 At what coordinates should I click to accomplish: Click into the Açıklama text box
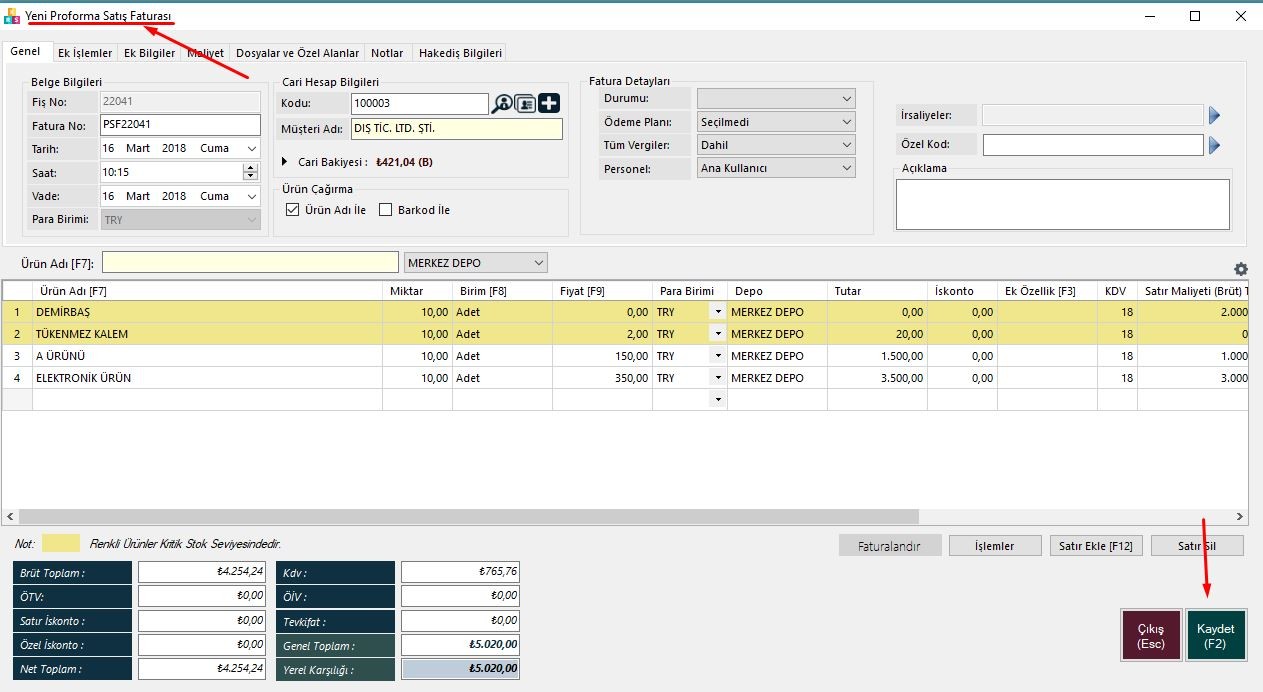point(1062,204)
